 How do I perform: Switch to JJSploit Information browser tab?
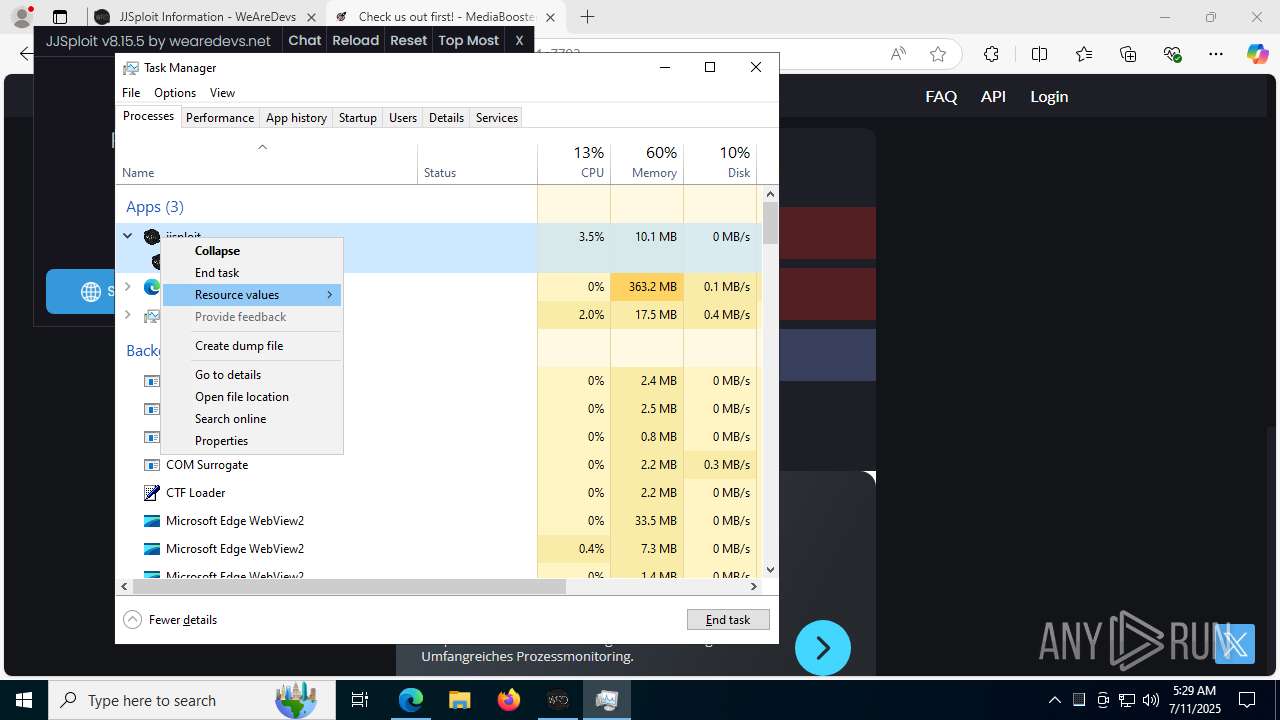pos(206,17)
